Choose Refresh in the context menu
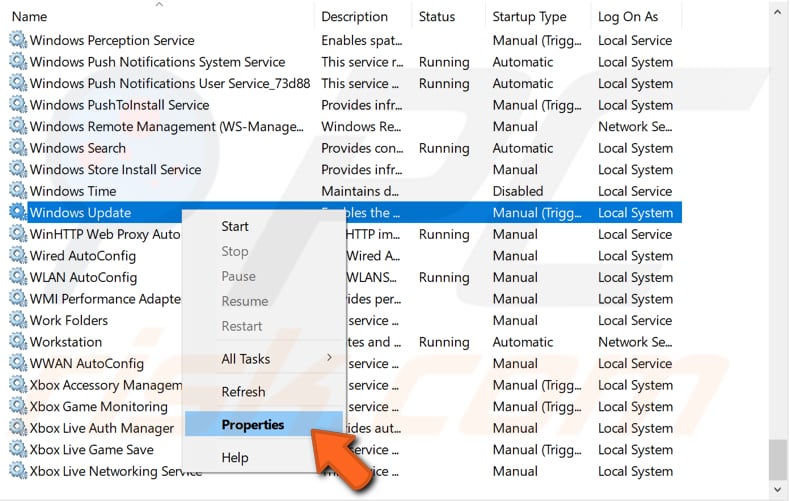The height and width of the screenshot is (501, 790). click(x=243, y=392)
